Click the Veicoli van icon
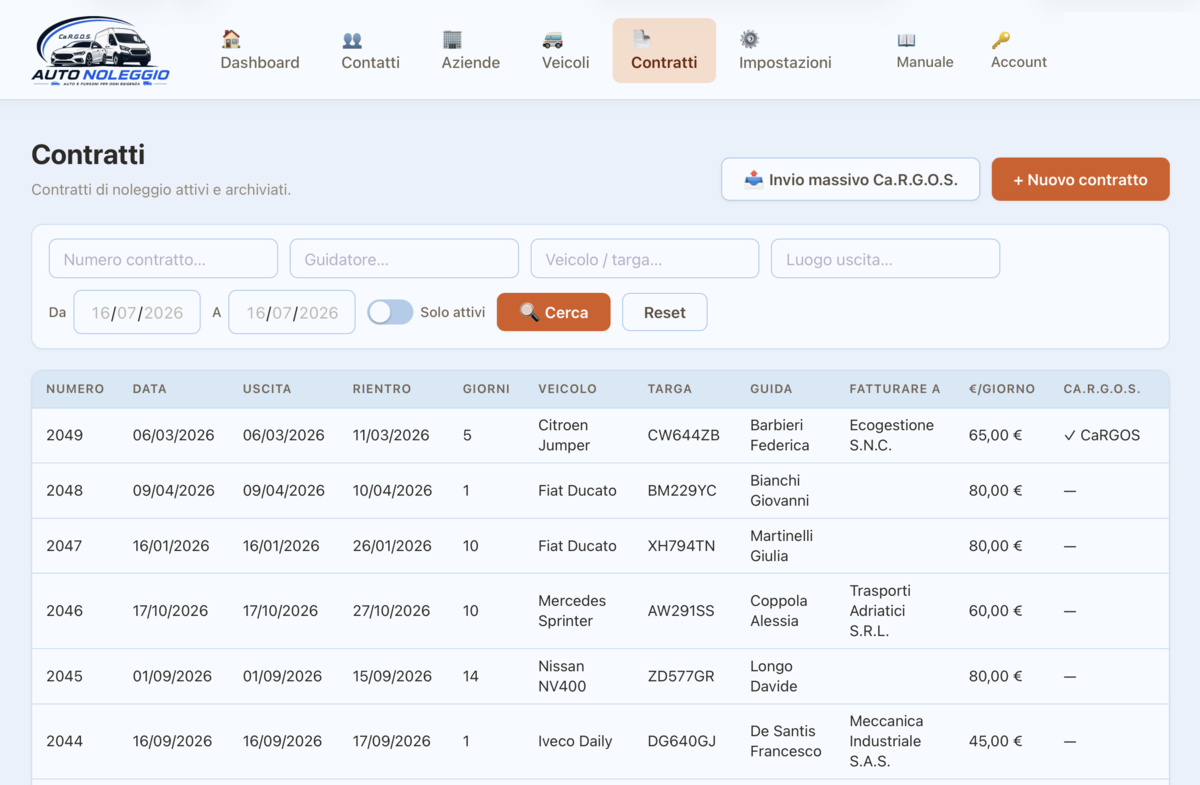Viewport: 1200px width, 785px height. tap(552, 40)
